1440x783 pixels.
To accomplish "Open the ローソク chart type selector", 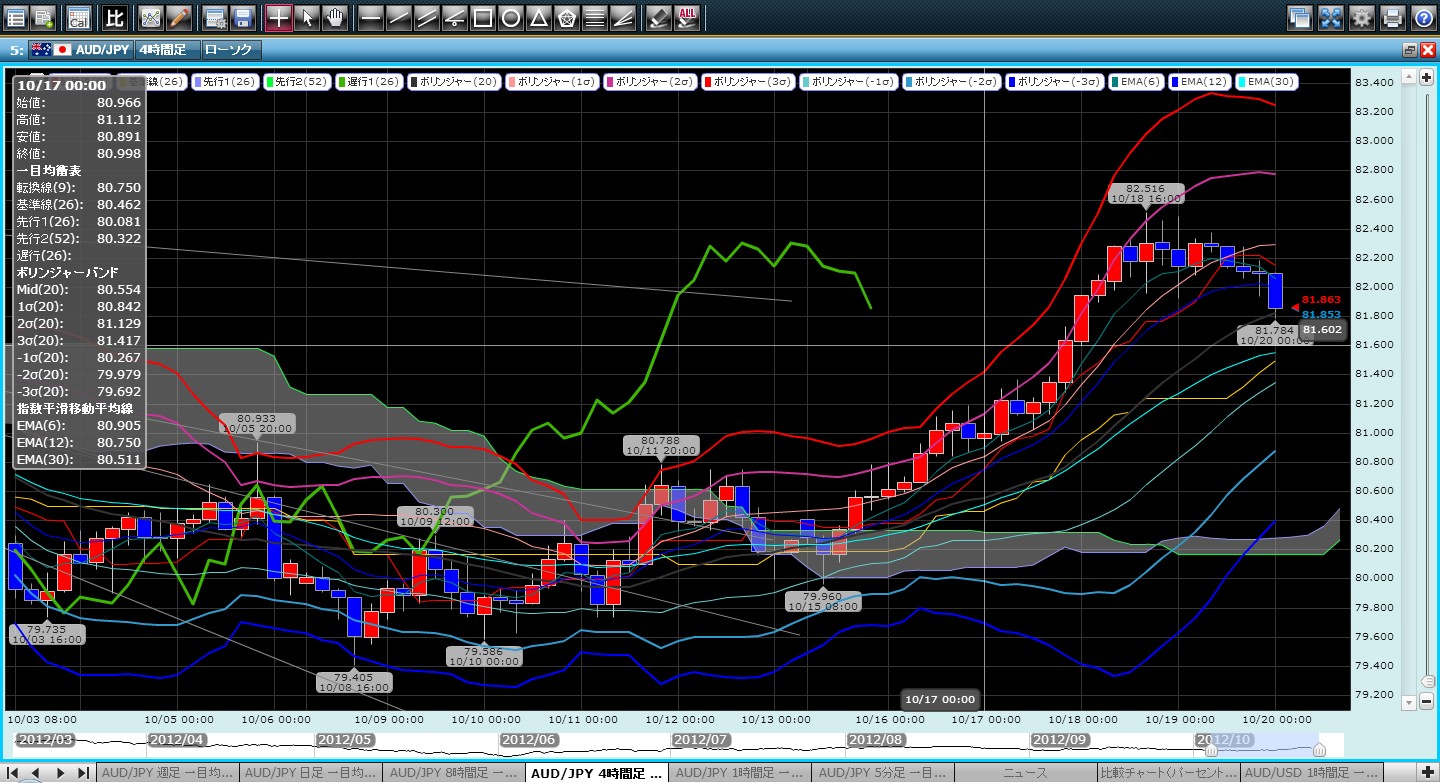I will 229,49.
